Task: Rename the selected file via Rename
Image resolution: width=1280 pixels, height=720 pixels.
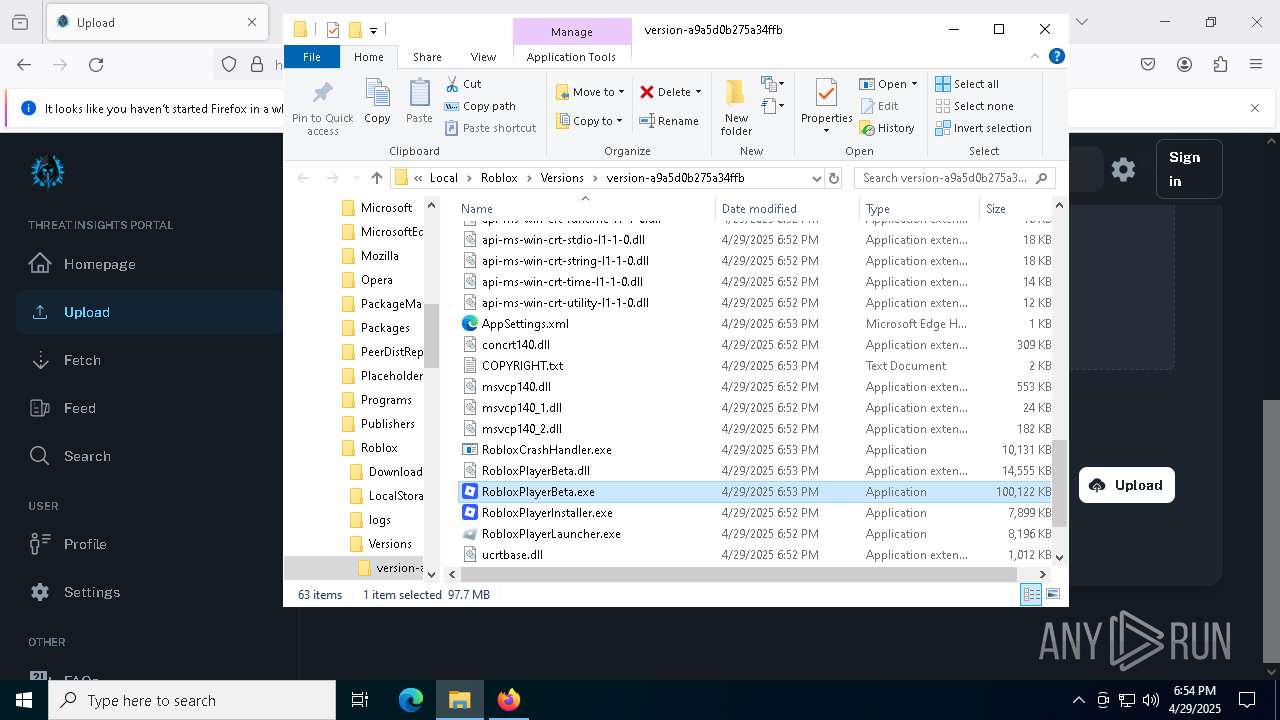Action: click(x=669, y=121)
